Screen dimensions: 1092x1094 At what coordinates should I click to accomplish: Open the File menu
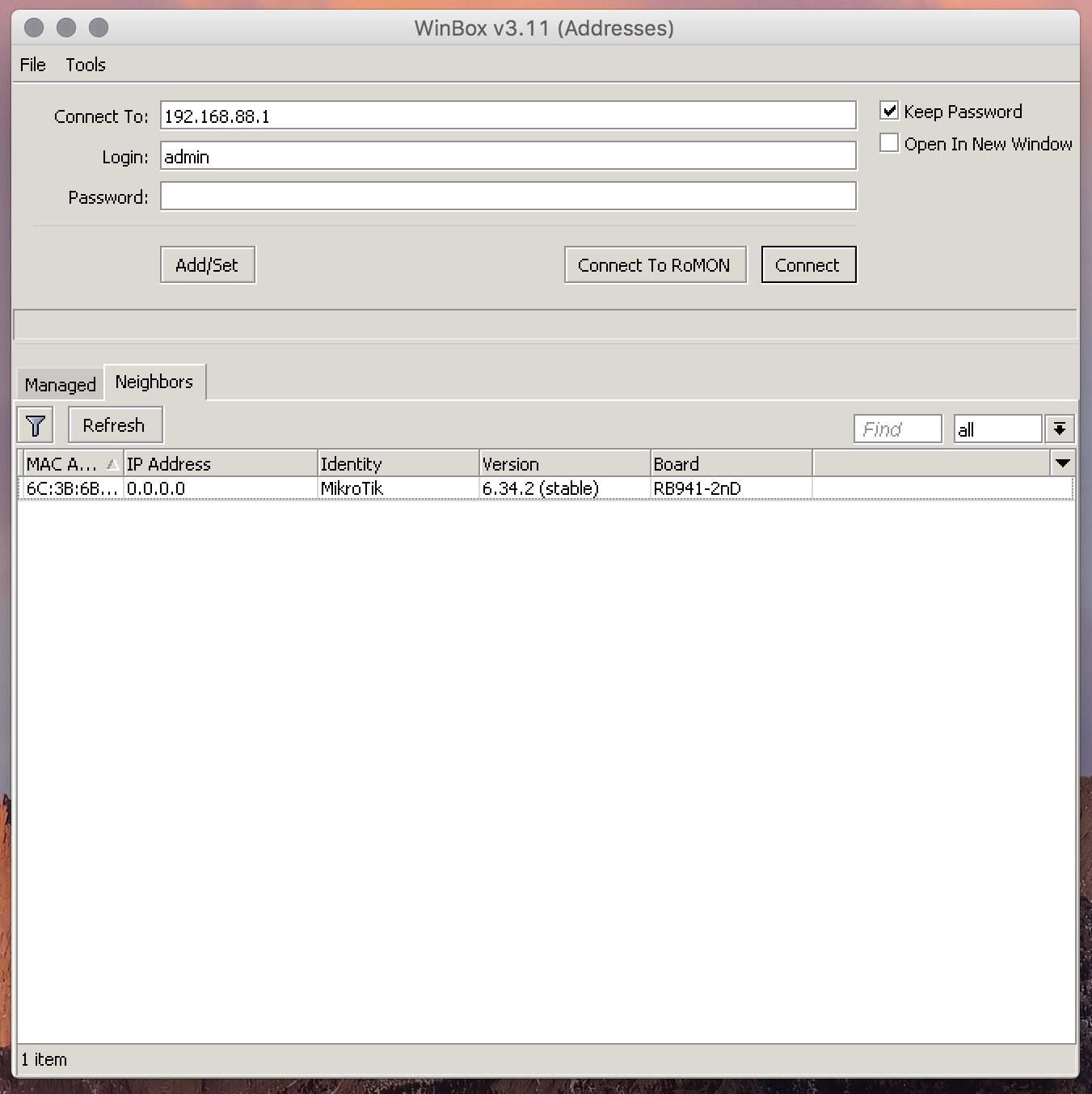tap(32, 65)
